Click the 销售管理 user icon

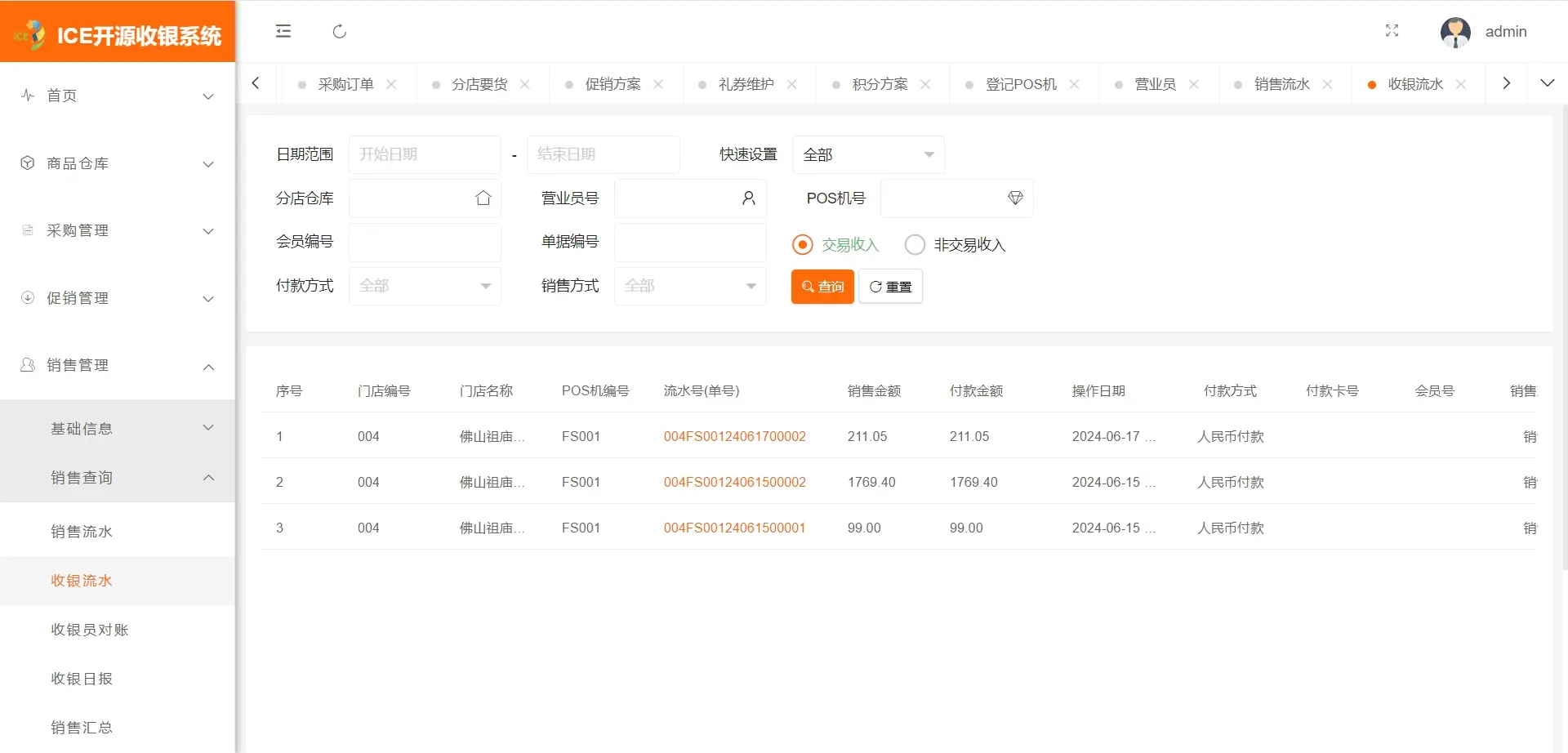coord(28,365)
